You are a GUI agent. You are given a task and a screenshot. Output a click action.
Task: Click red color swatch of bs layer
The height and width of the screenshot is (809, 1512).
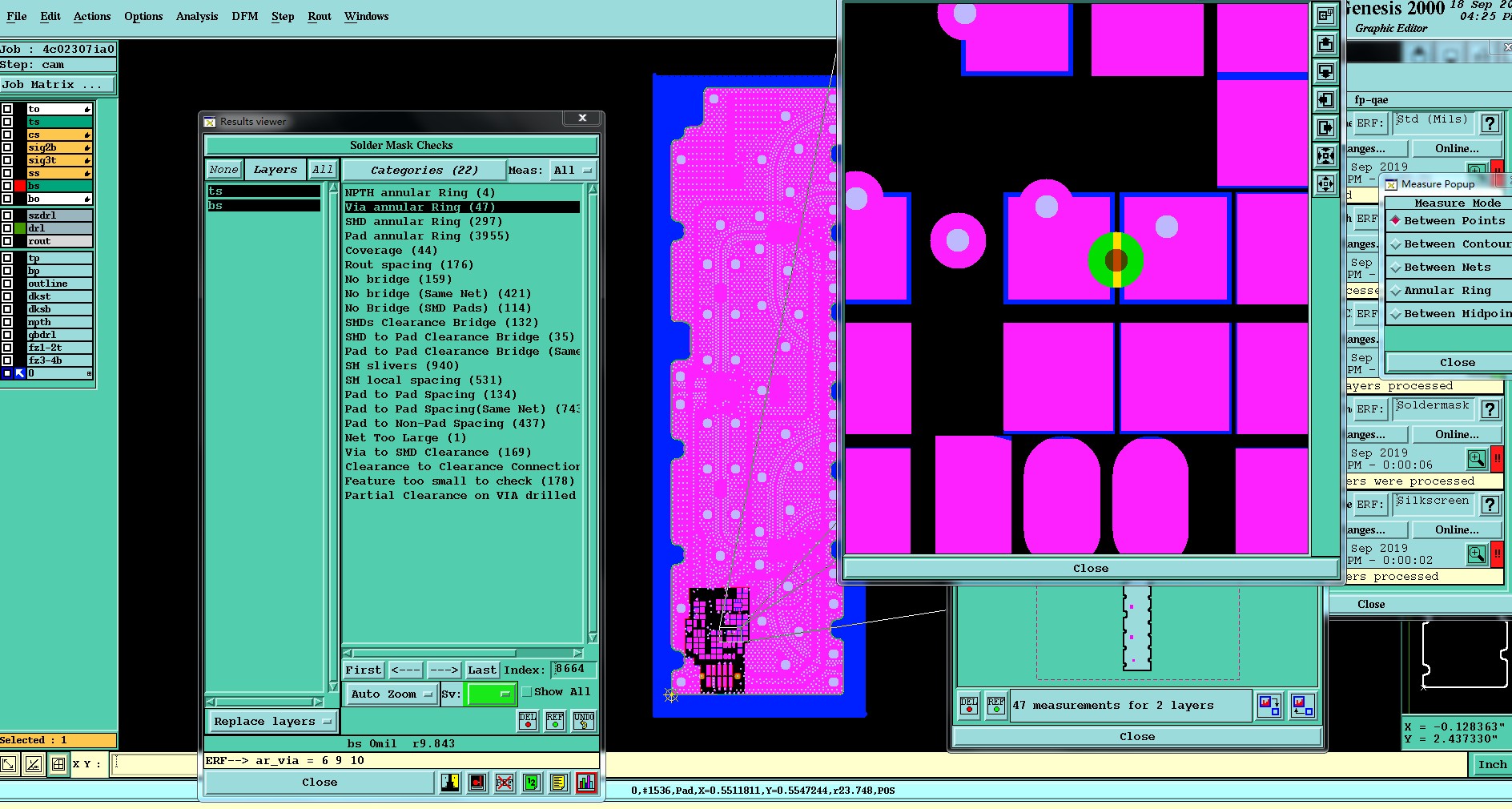click(20, 186)
